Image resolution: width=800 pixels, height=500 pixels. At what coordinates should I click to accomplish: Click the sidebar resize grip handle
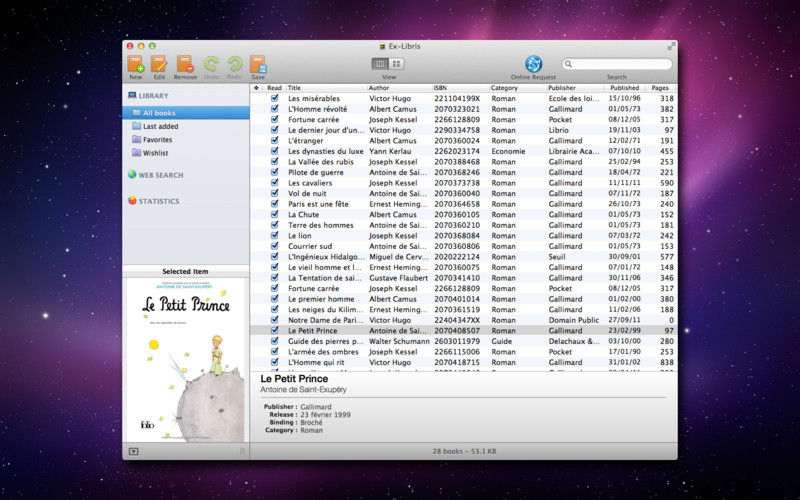click(242, 452)
